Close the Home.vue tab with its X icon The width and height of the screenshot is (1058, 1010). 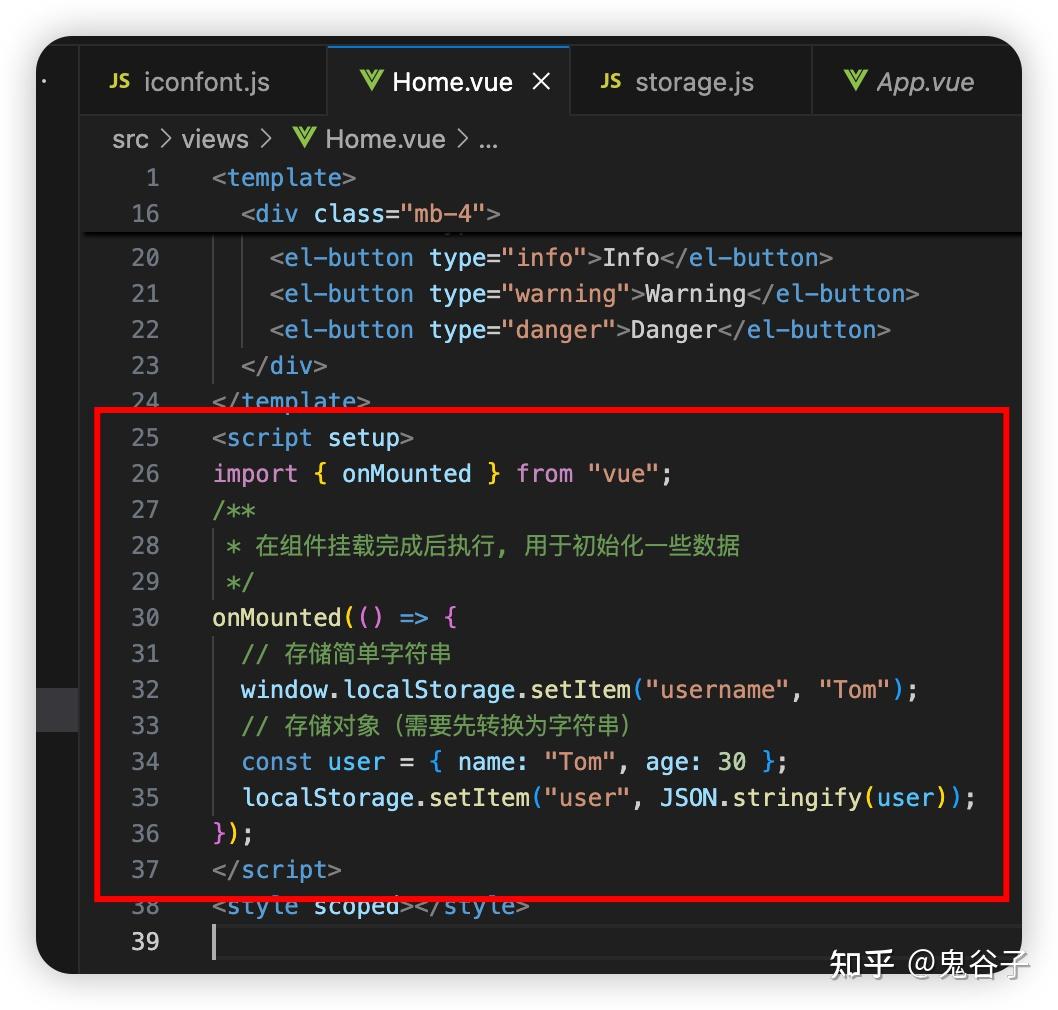pyautogui.click(x=541, y=81)
